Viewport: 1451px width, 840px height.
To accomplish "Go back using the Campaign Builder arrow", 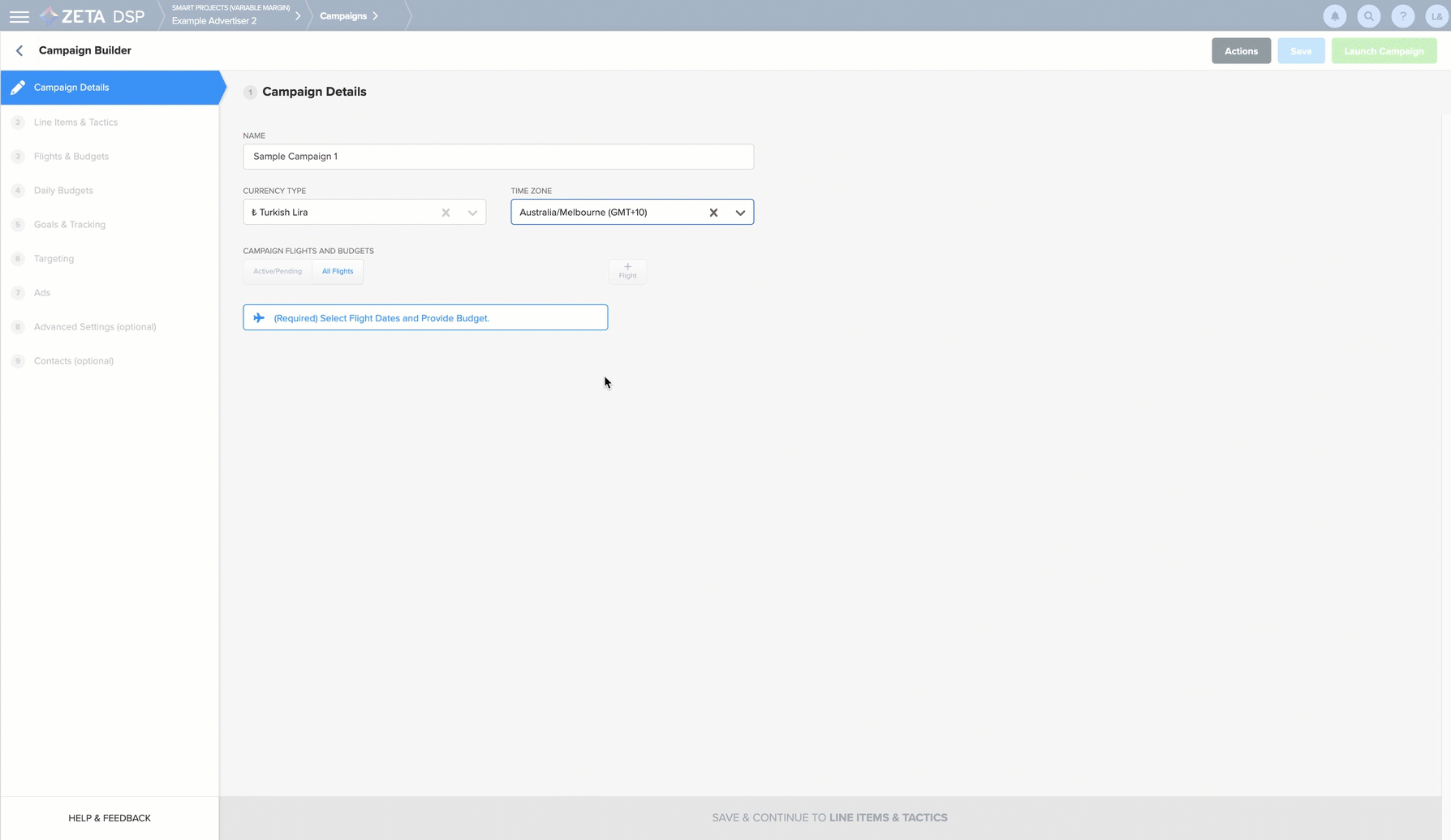I will 19,50.
